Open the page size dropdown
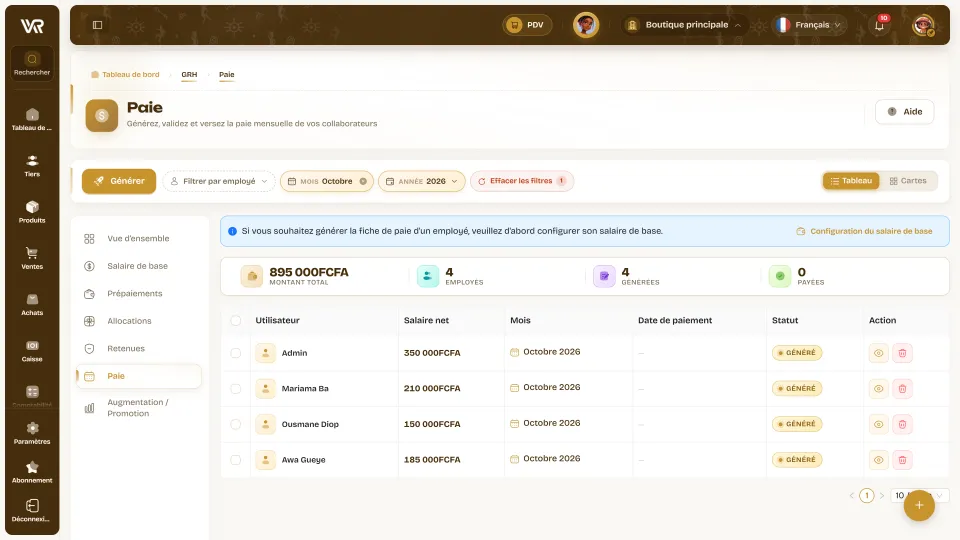Screen dimensions: 960x540 pyautogui.click(x=920, y=495)
